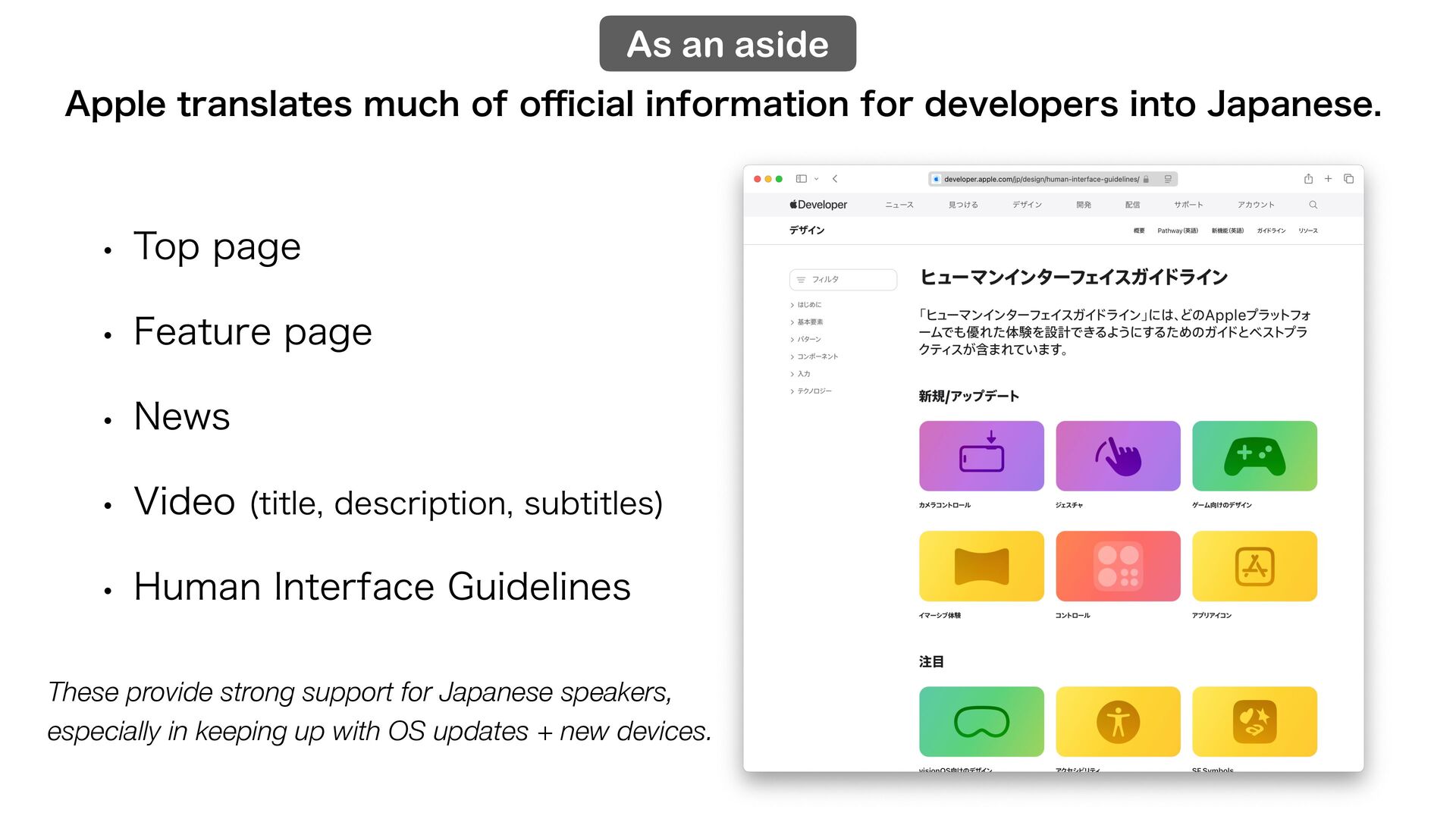Click the ゲーム向けのデザイン caption link
The width and height of the screenshot is (1456, 819).
point(1222,505)
